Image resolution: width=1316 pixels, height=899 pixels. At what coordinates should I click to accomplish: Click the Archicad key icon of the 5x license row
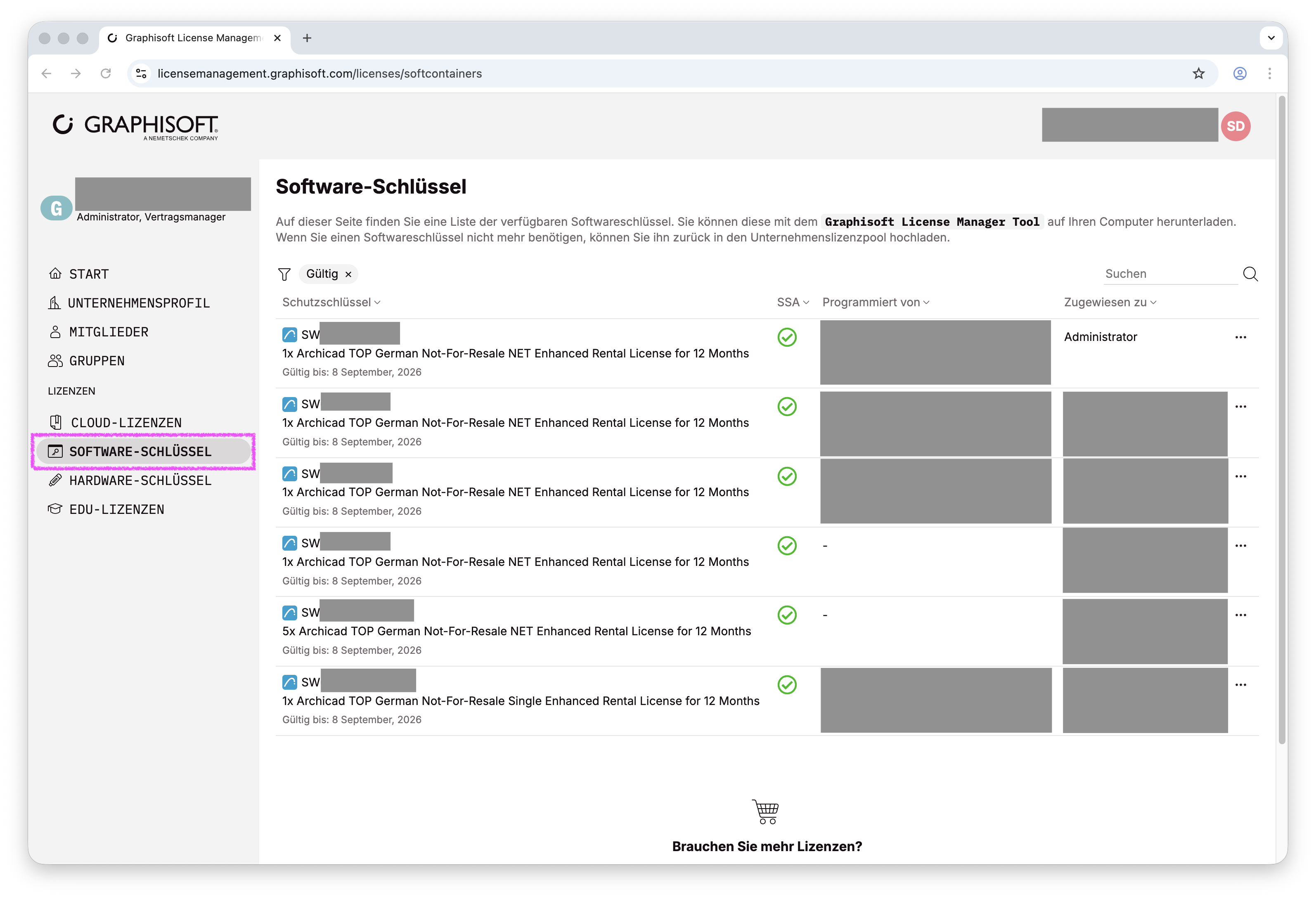coord(289,613)
